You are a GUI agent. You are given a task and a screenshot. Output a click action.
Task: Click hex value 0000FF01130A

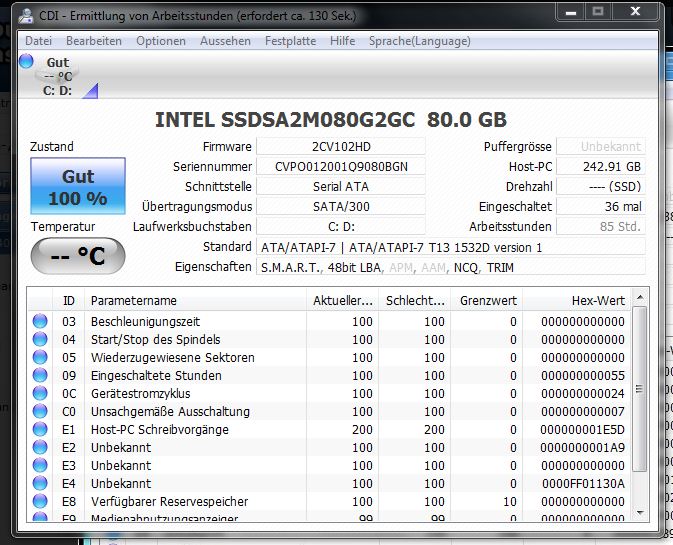583,484
